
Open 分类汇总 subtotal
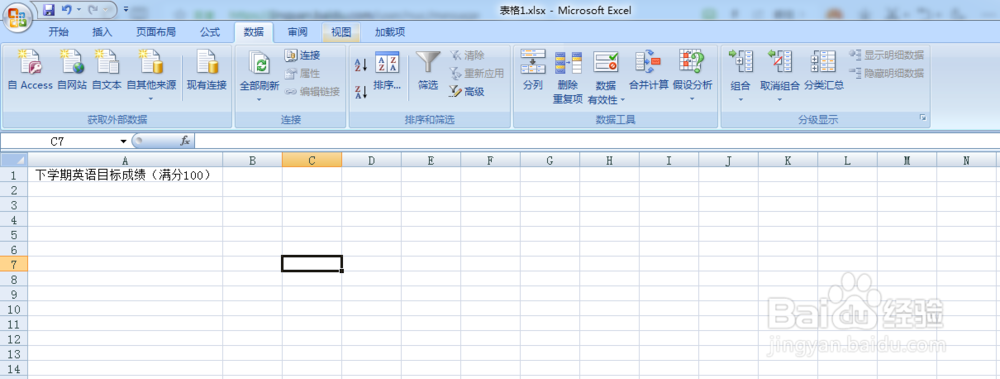pos(823,71)
